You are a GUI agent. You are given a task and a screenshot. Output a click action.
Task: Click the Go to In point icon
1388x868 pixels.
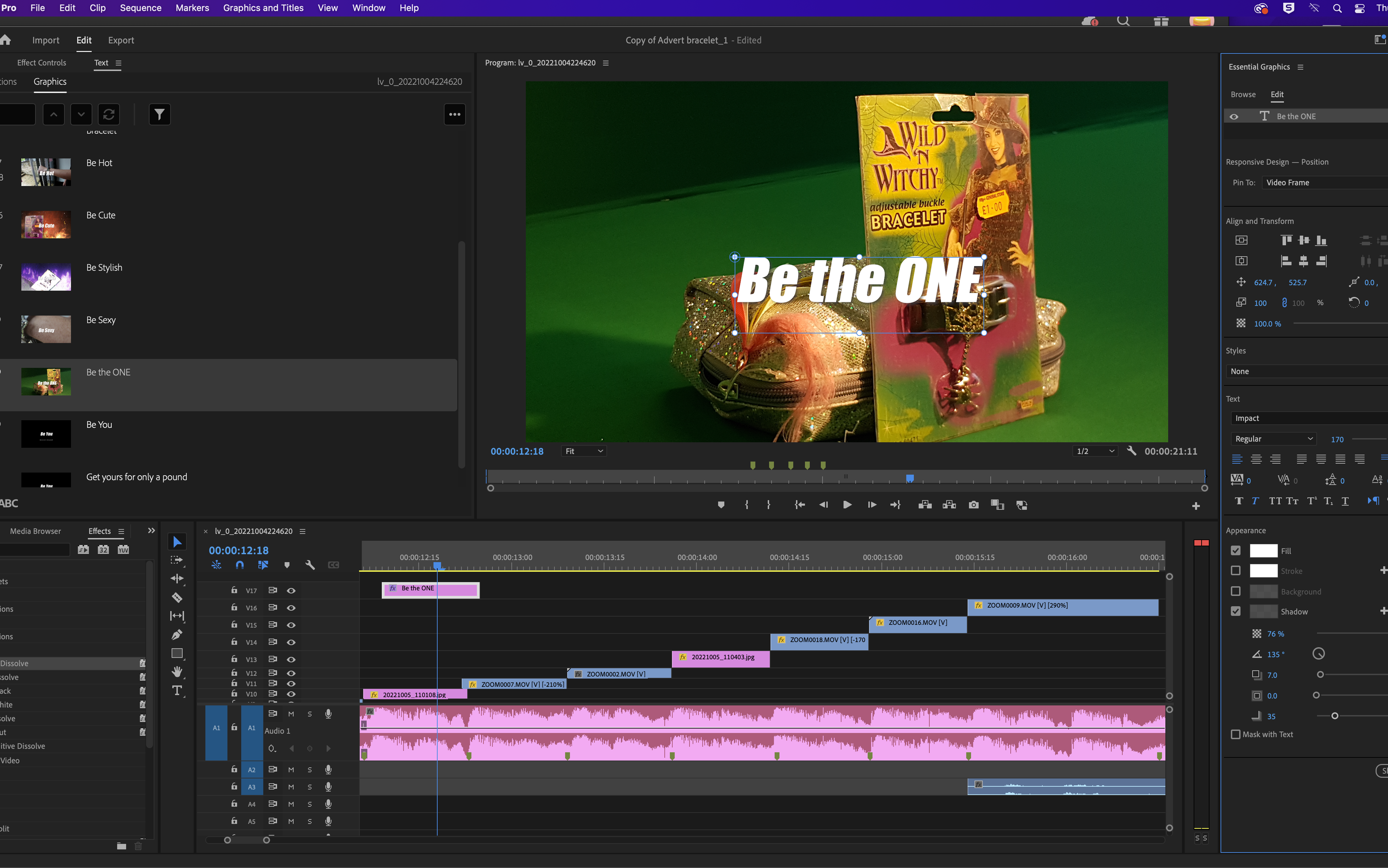[x=799, y=505]
